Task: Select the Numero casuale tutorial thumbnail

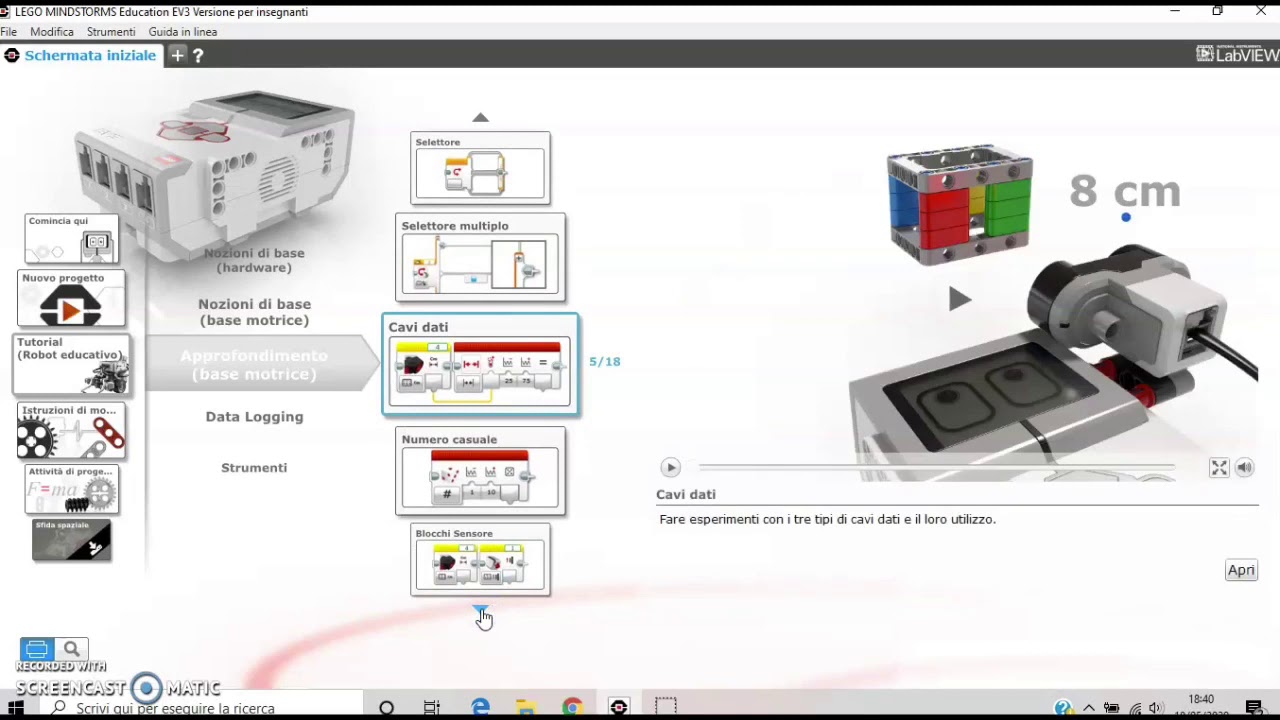Action: tap(480, 471)
